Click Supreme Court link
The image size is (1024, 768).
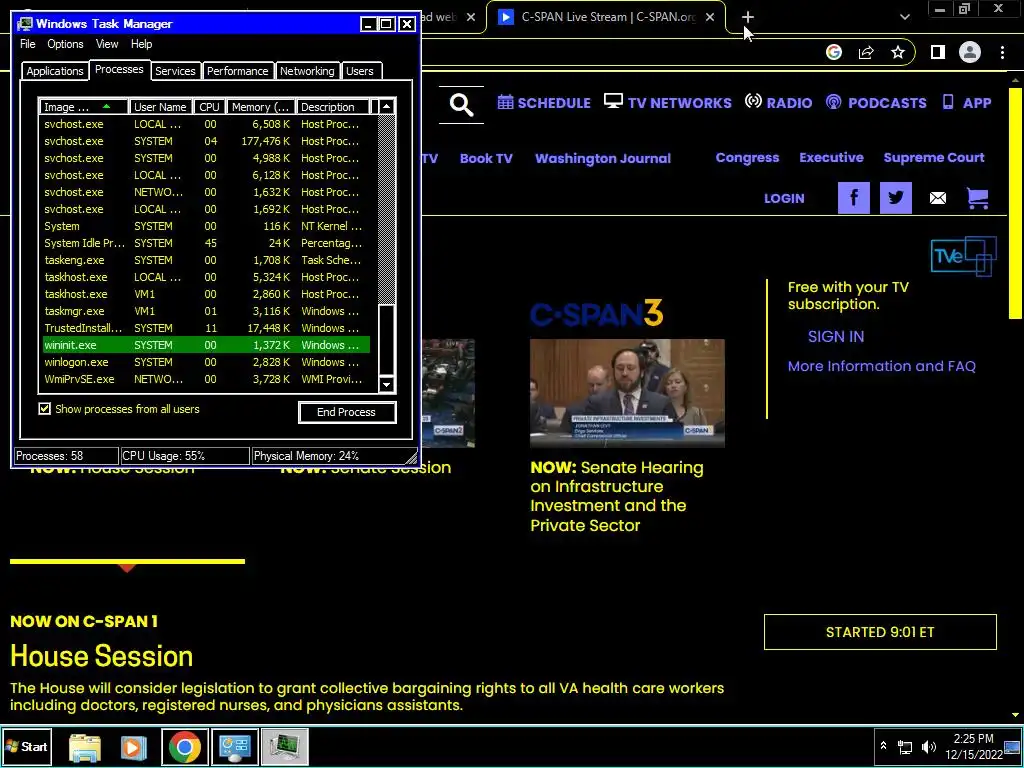(933, 157)
